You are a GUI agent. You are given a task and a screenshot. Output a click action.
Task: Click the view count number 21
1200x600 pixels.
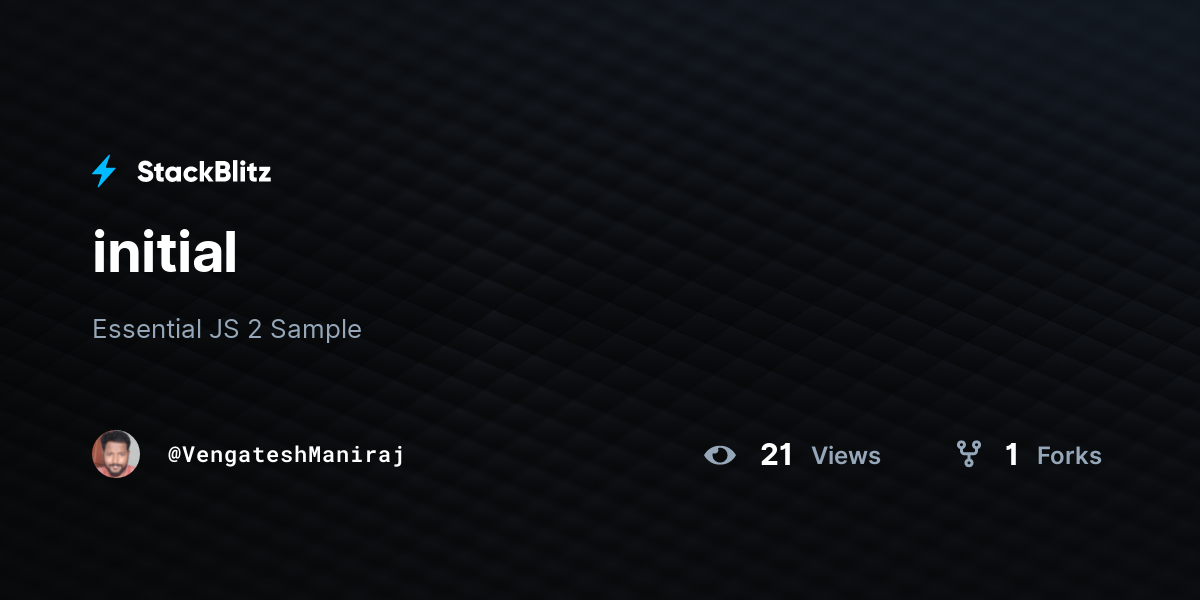[x=777, y=455]
